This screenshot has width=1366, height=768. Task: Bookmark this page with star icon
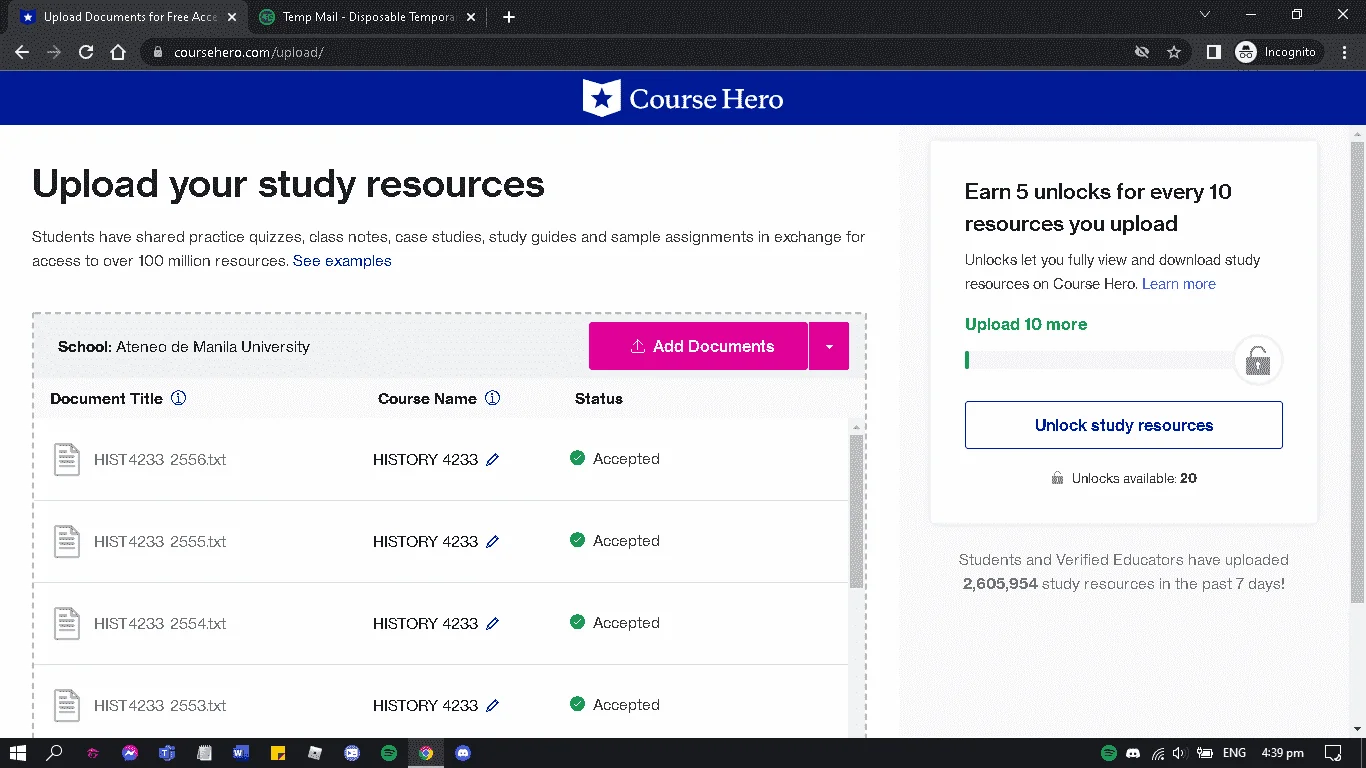click(x=1174, y=52)
